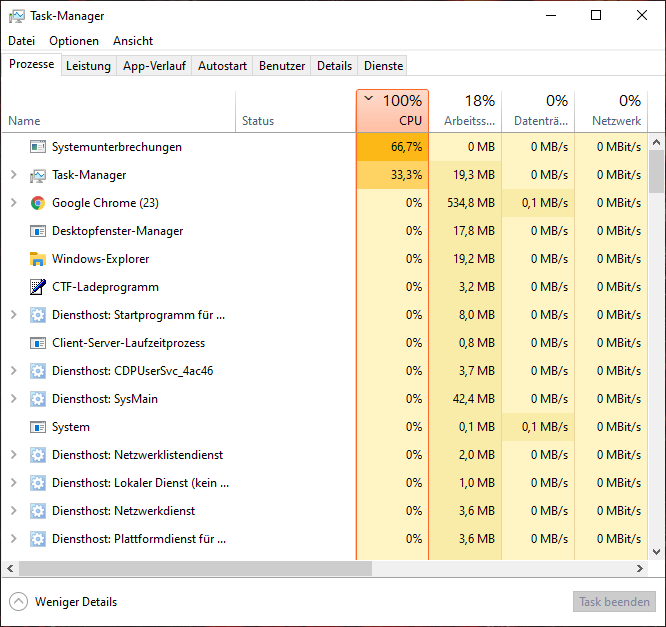Click the horizontal scrollbar thumb
Viewport: 666px width, 627px height.
pos(195,568)
